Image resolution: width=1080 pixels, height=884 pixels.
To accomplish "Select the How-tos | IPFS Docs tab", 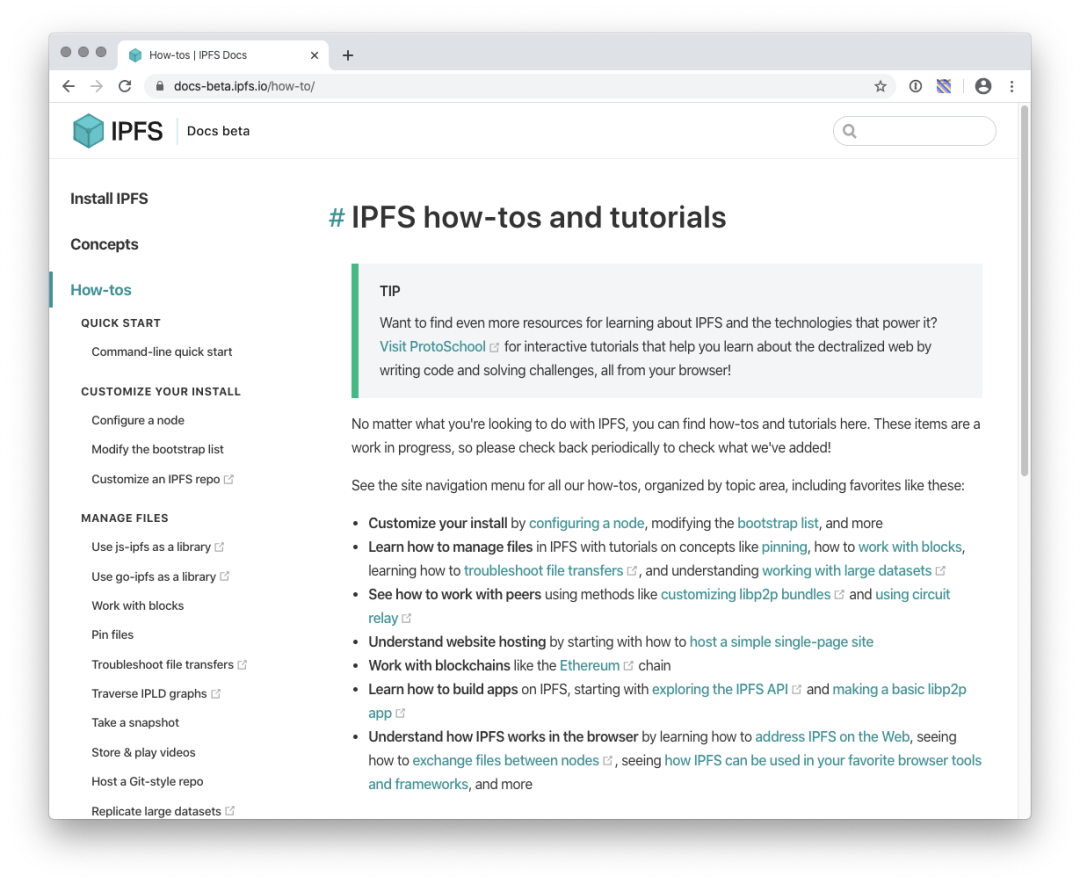I will point(223,55).
